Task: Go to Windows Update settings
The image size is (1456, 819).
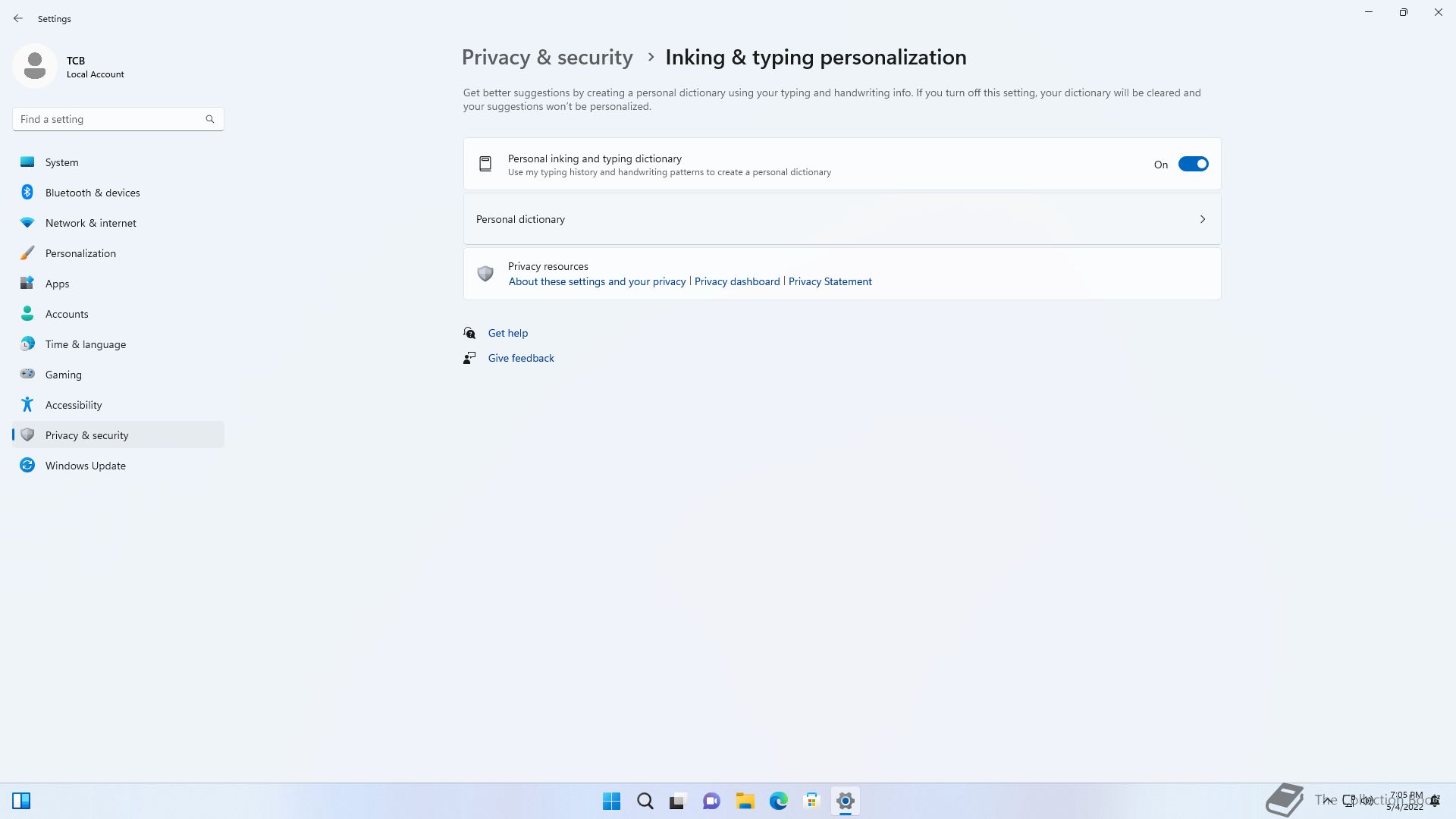Action: [118, 466]
